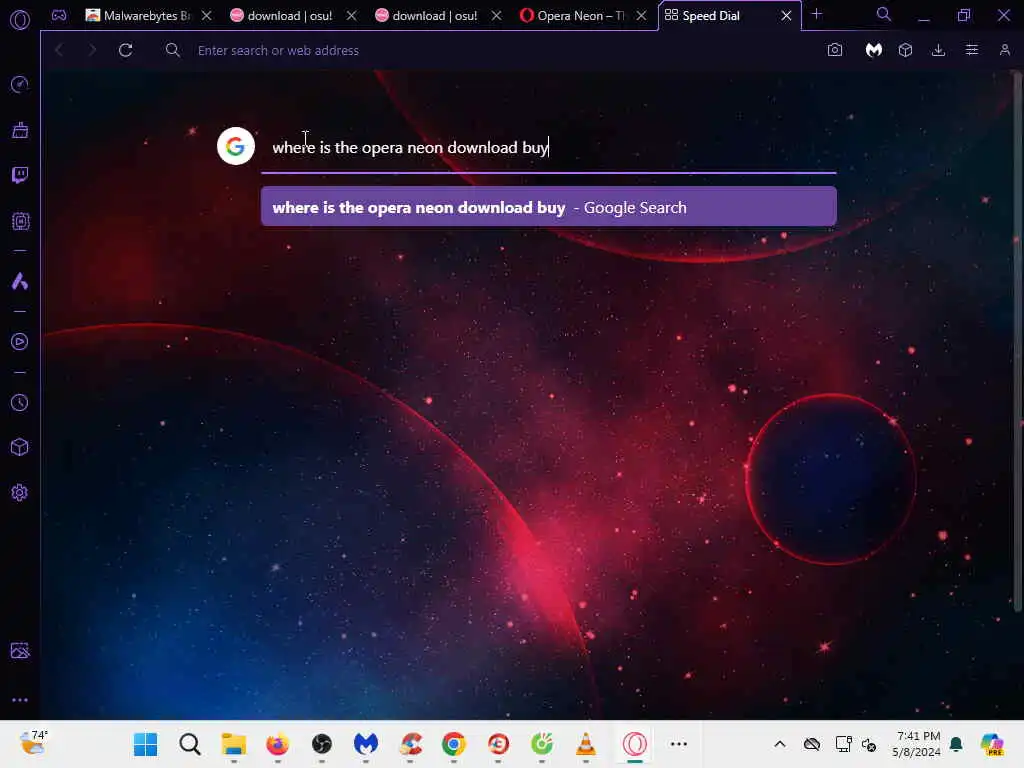Choose the Google Search suggestion row

(549, 207)
